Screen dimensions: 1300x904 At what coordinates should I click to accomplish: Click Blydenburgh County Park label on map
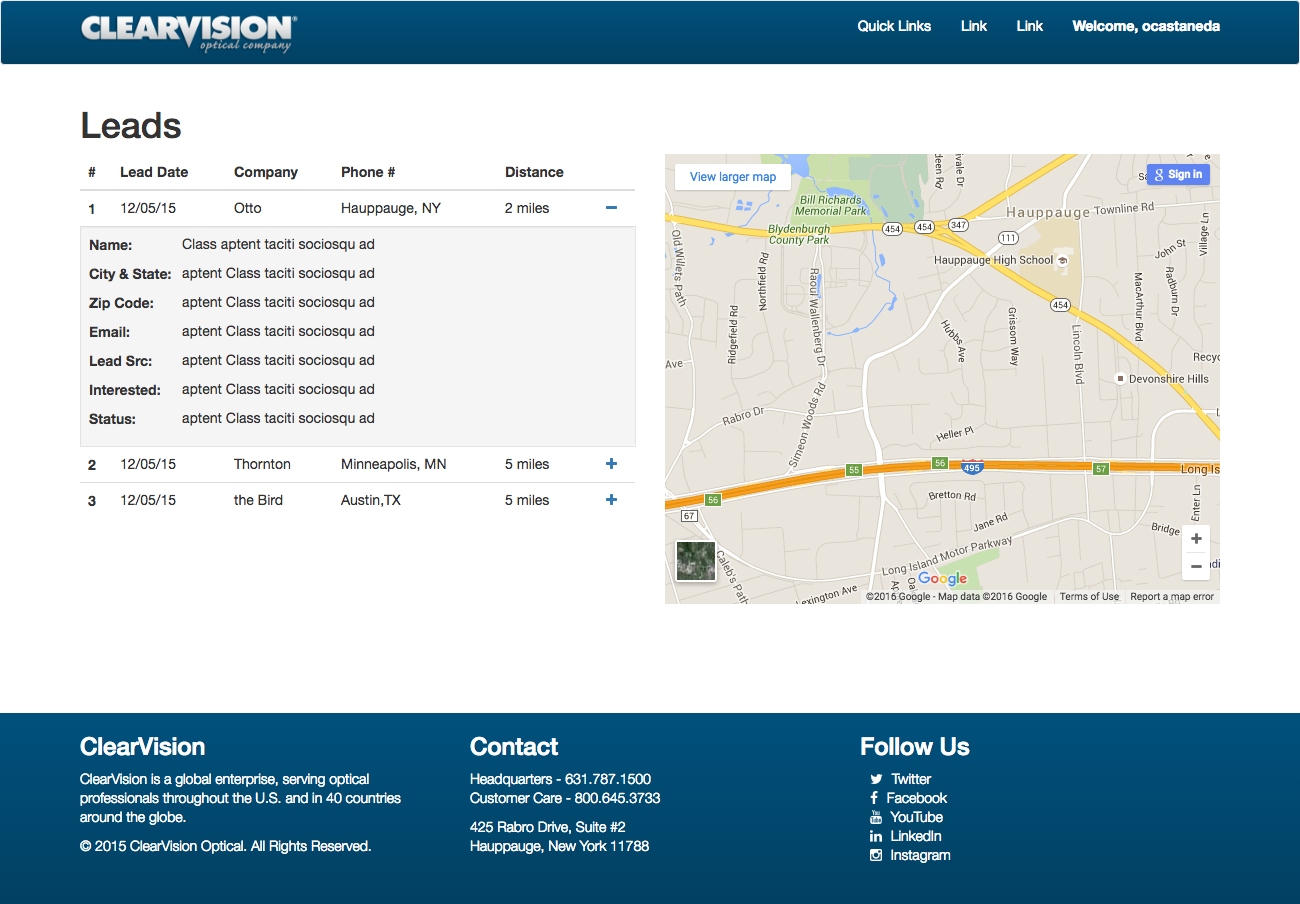point(799,235)
